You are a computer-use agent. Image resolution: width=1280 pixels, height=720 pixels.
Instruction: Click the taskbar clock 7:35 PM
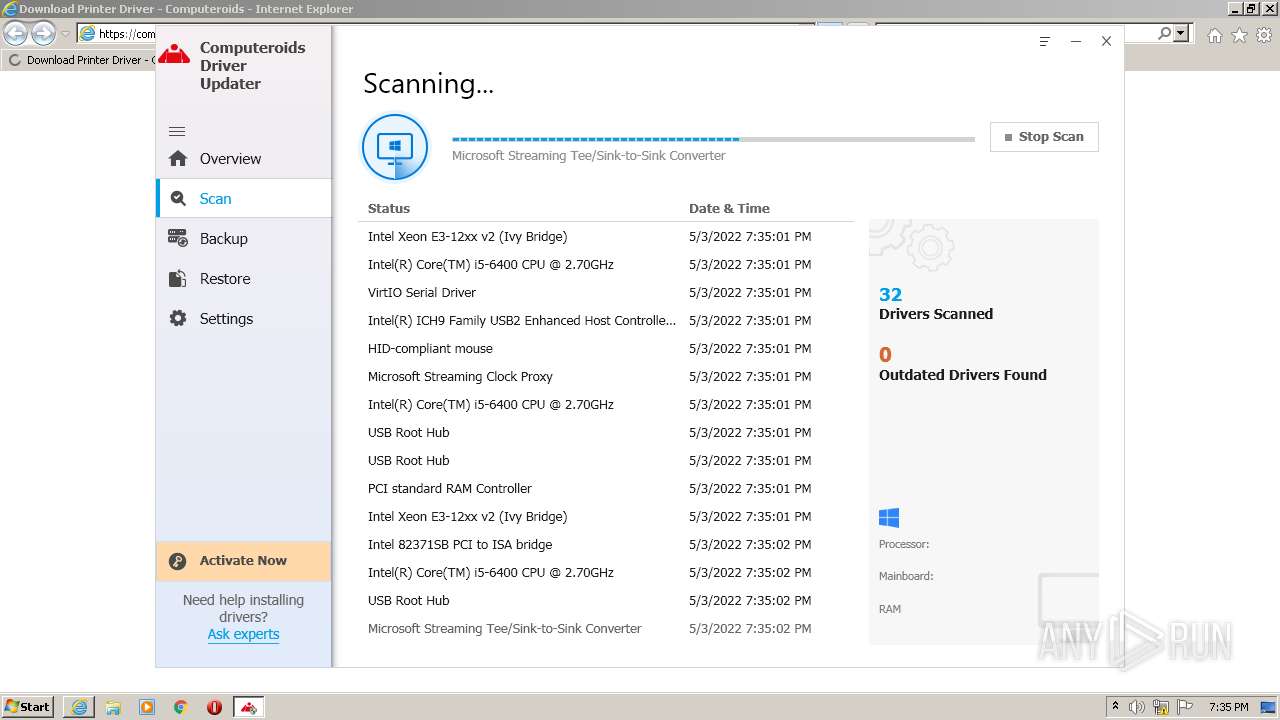coord(1229,707)
